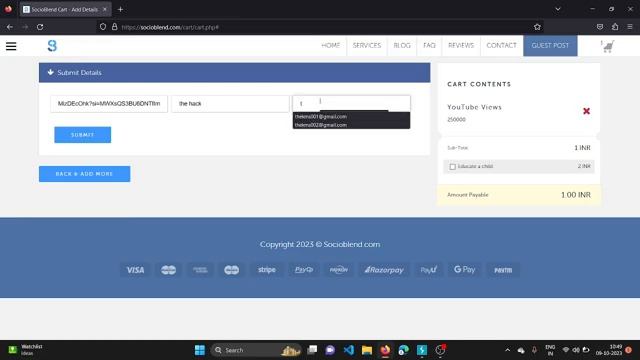Viewport: 640px width, 360px height.
Task: Select second Gmail autocomplete suggestion
Action: pos(351,125)
